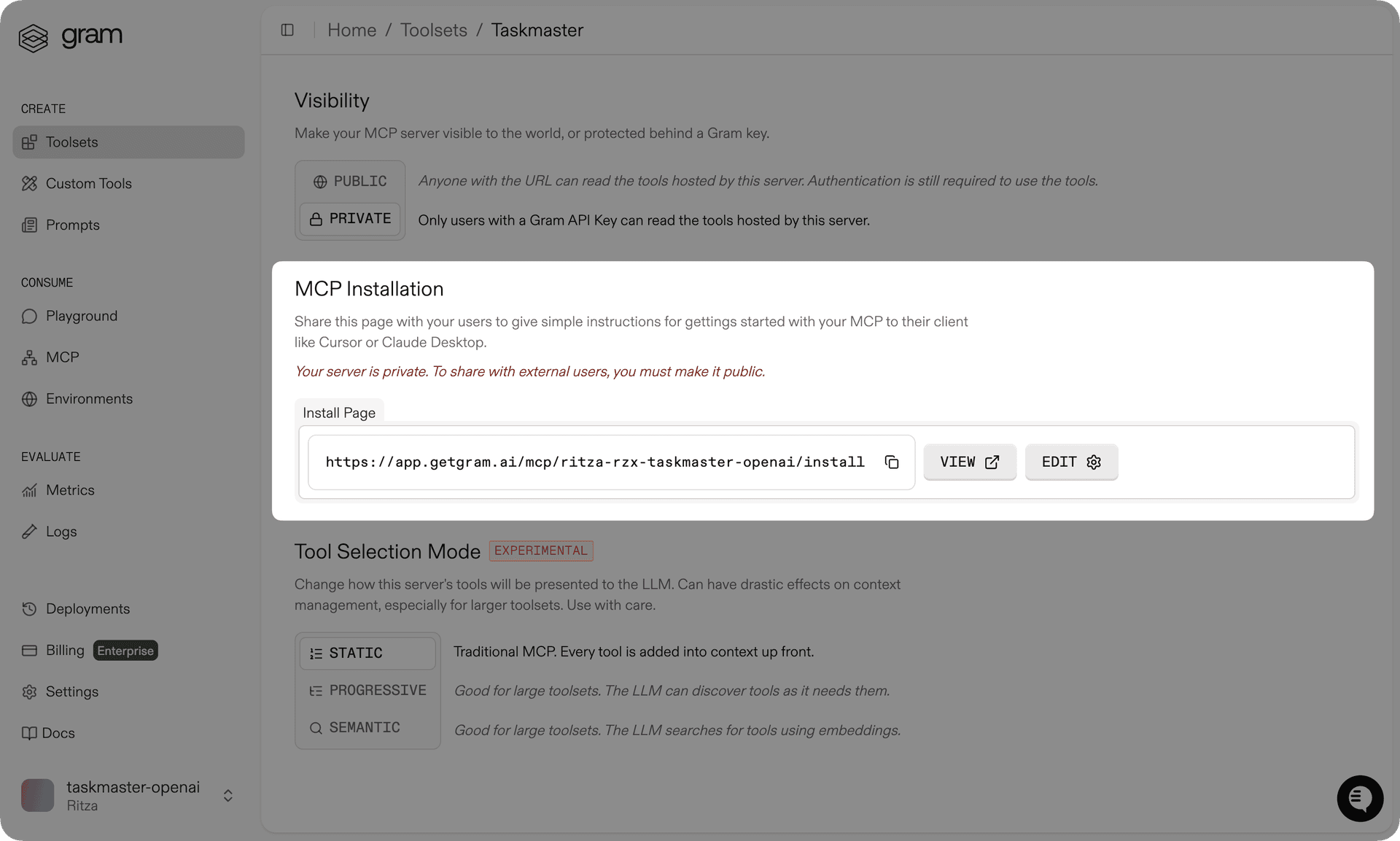Open the MCP section
The image size is (1400, 841).
coord(63,357)
